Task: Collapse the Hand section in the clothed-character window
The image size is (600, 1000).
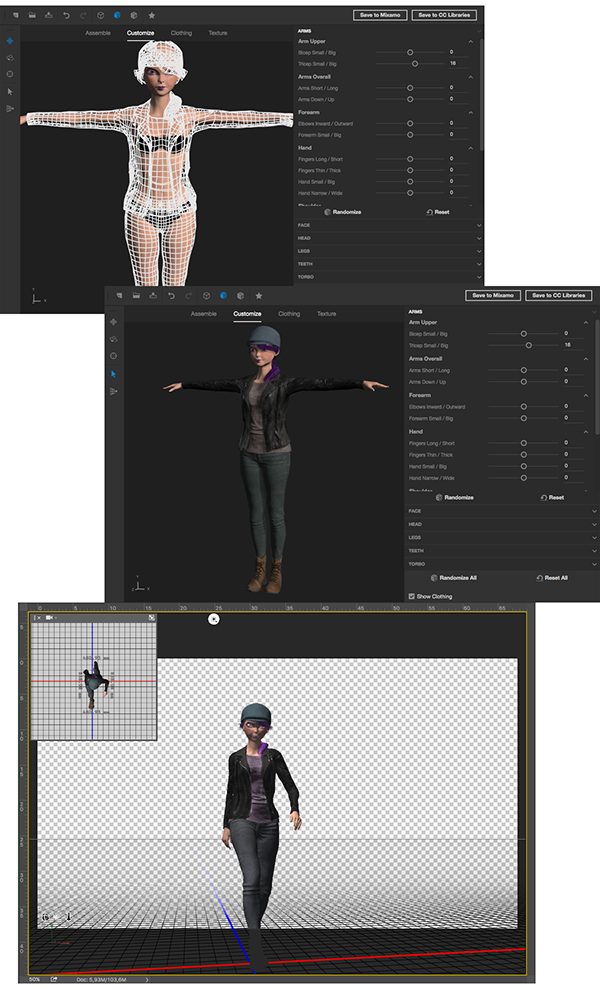Action: [585, 432]
